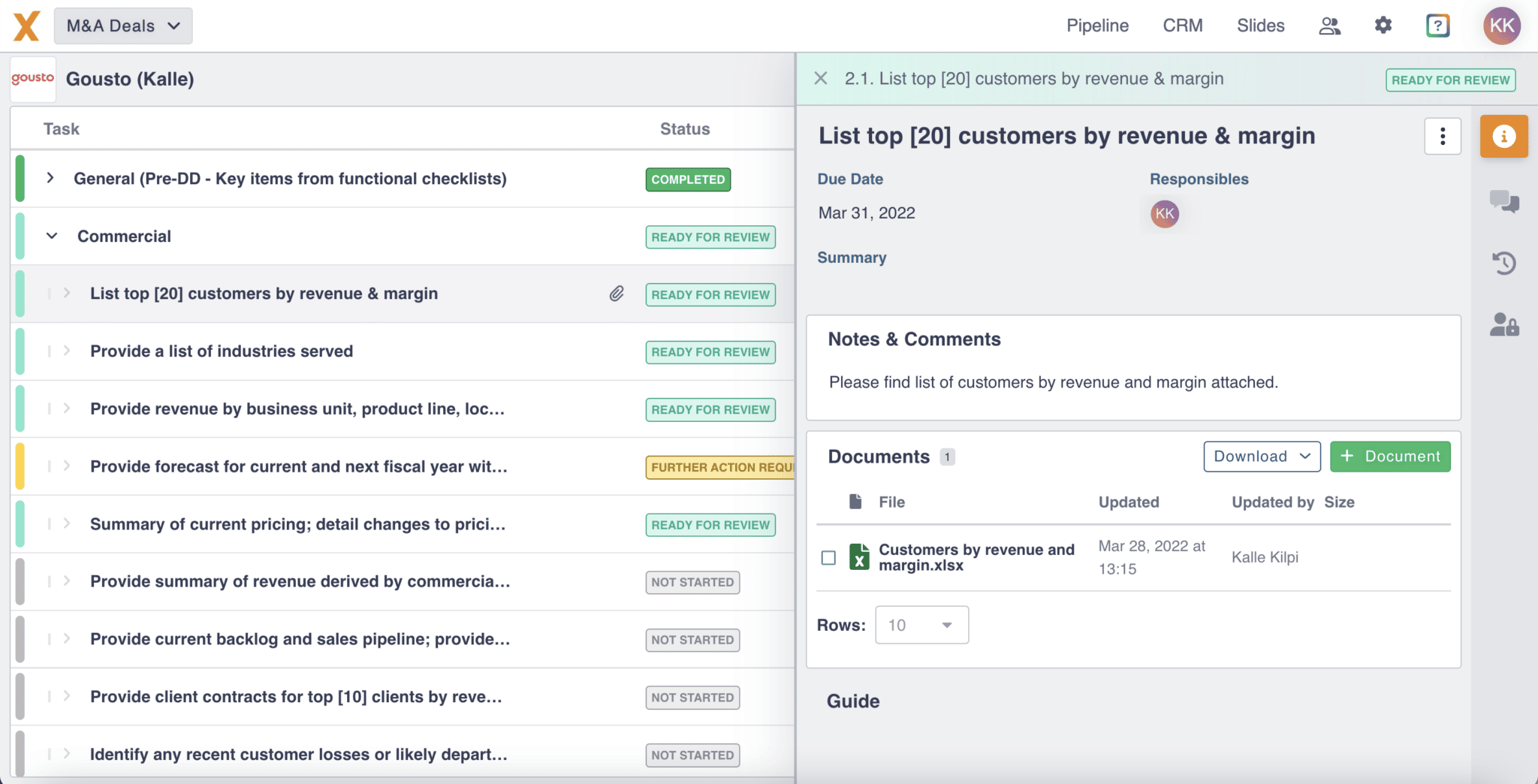This screenshot has height=784, width=1538.
Task: Open the history clock icon
Action: 1504,263
